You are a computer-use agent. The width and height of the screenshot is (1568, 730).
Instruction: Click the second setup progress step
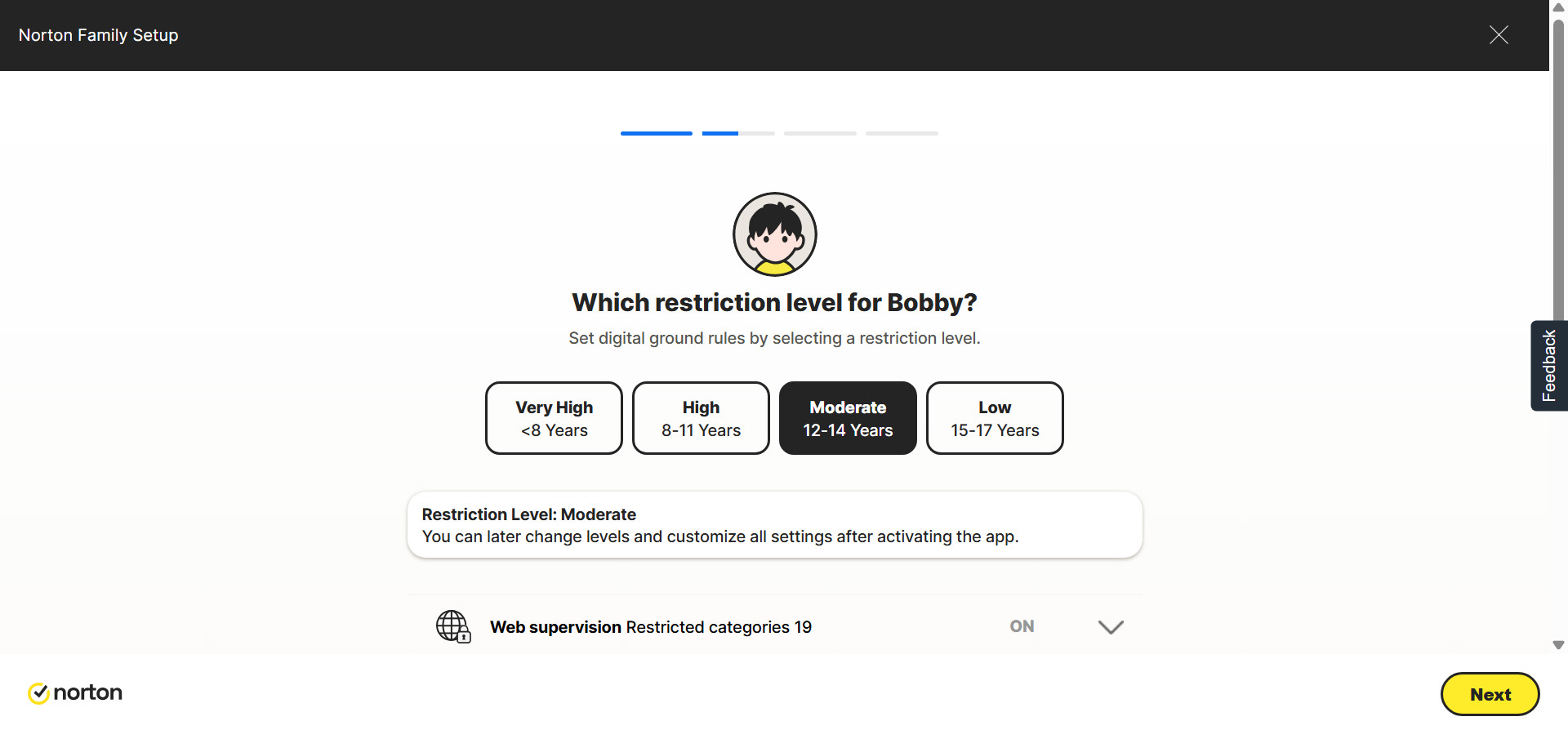pyautogui.click(x=738, y=133)
